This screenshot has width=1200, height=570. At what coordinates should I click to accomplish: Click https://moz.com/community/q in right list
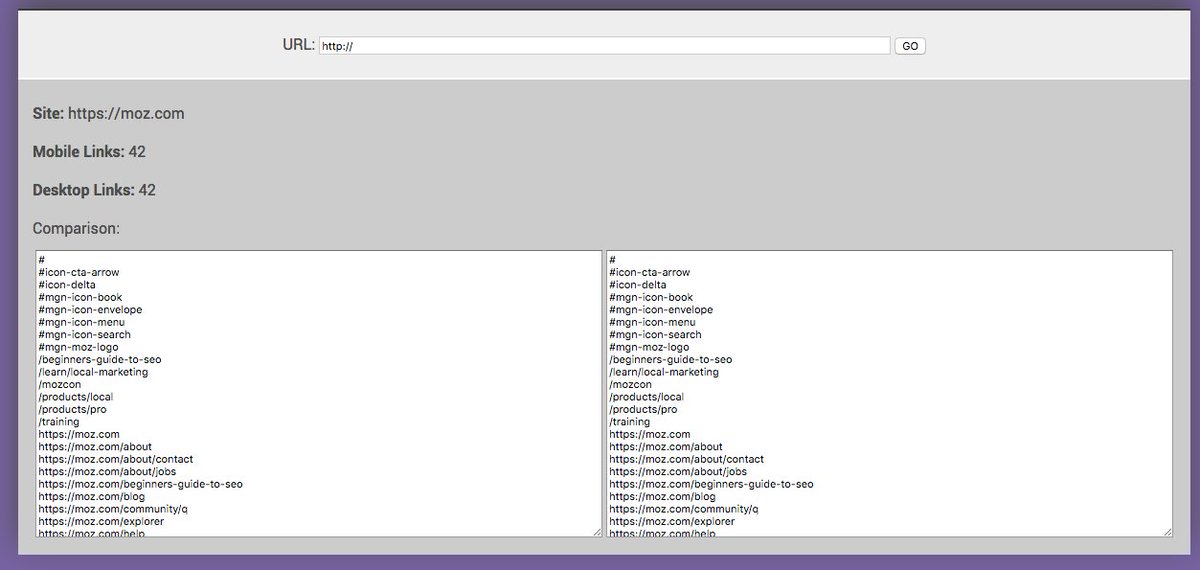coord(683,509)
